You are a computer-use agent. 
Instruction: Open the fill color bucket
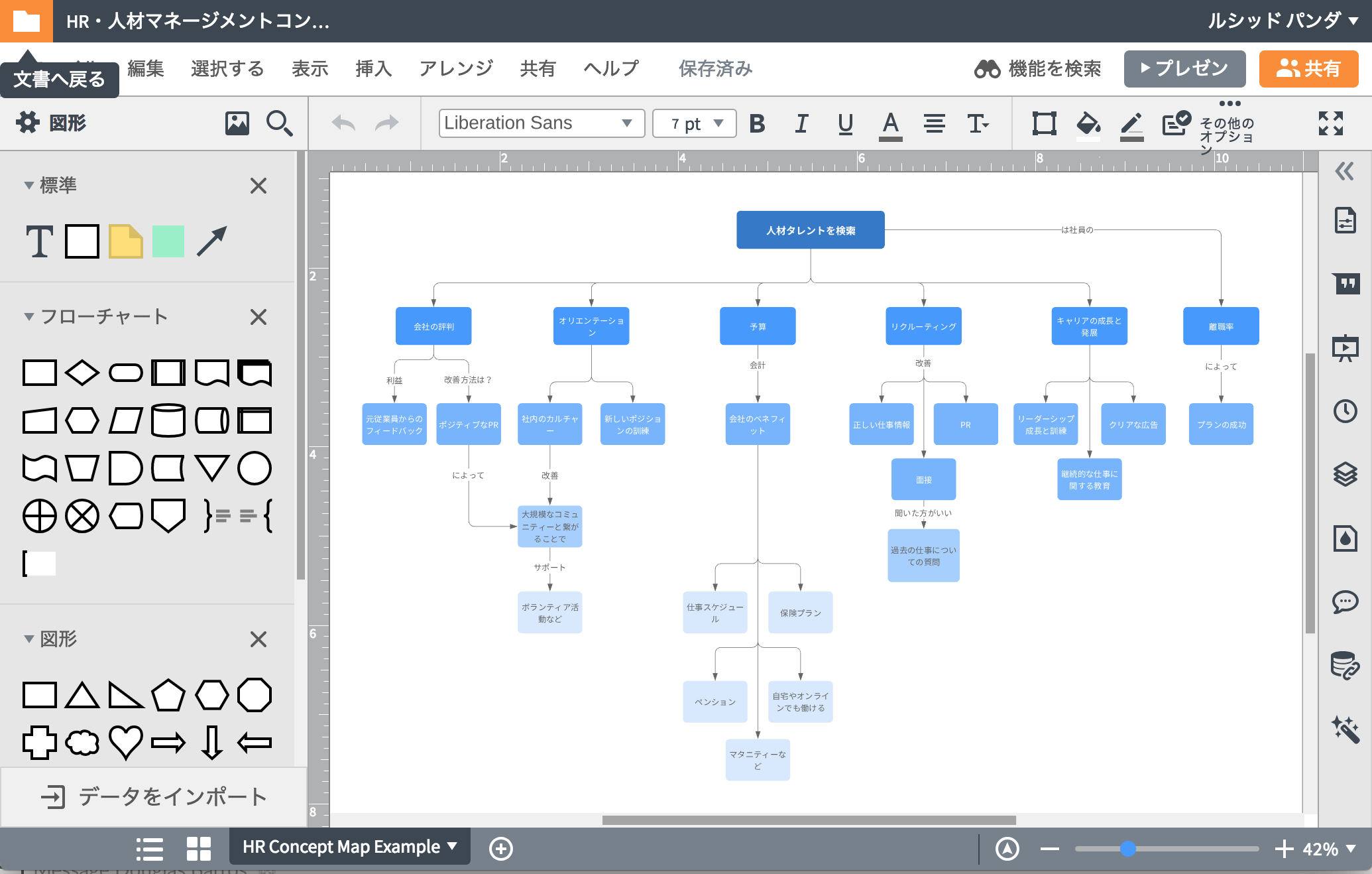(x=1088, y=125)
